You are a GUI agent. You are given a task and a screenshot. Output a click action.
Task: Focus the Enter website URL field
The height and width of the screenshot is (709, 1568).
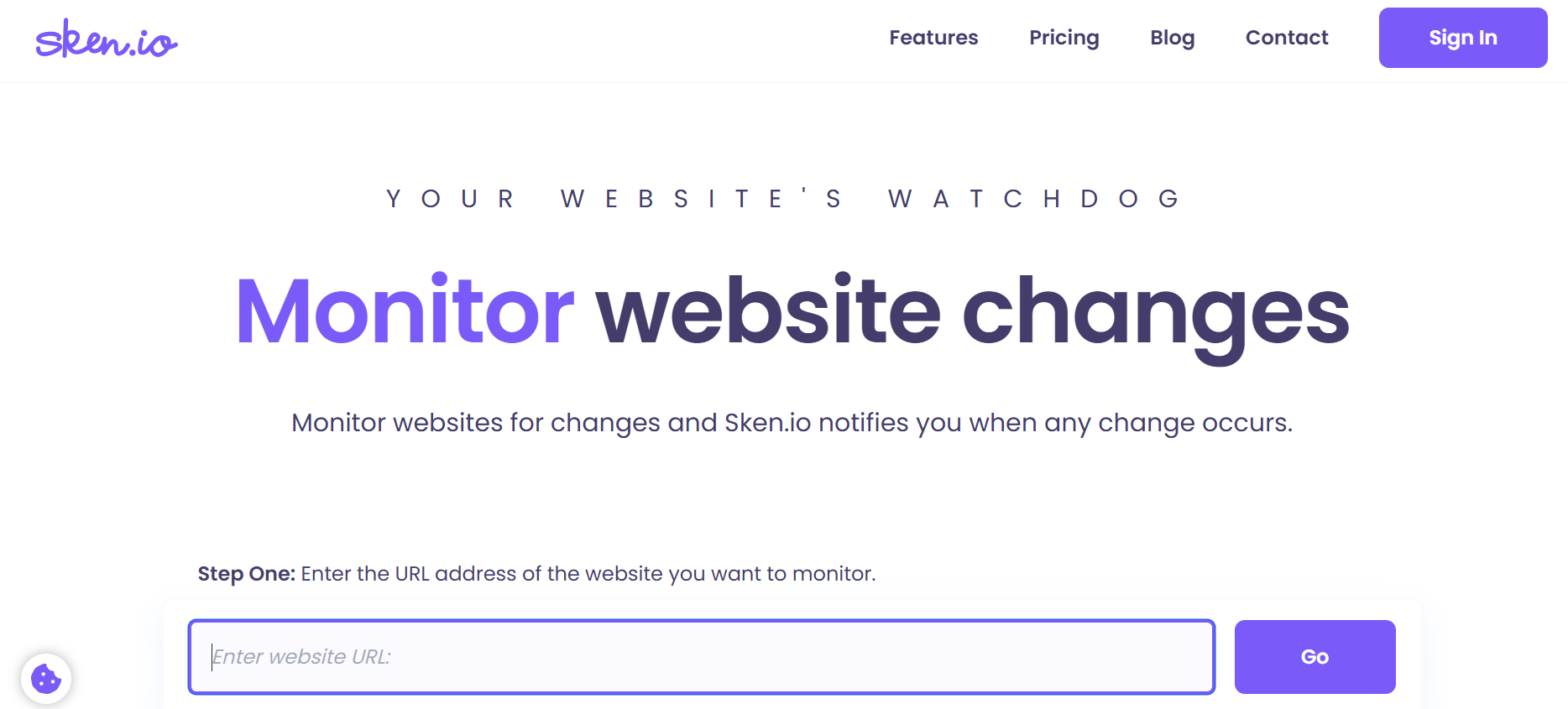click(701, 657)
